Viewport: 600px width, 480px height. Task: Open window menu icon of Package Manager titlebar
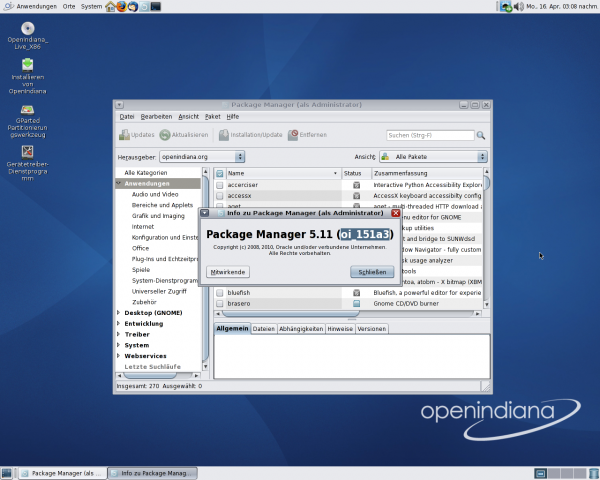[x=119, y=104]
